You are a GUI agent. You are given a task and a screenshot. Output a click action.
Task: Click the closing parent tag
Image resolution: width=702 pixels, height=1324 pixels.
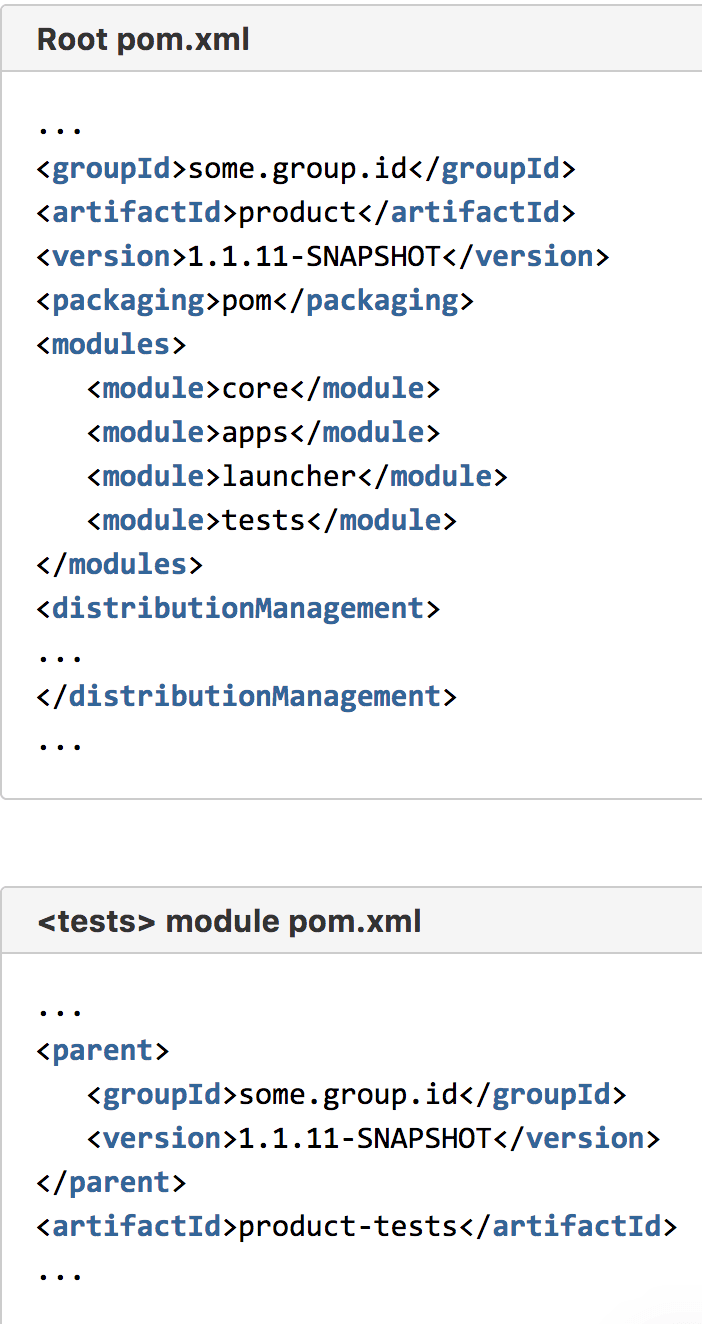pos(111,1183)
